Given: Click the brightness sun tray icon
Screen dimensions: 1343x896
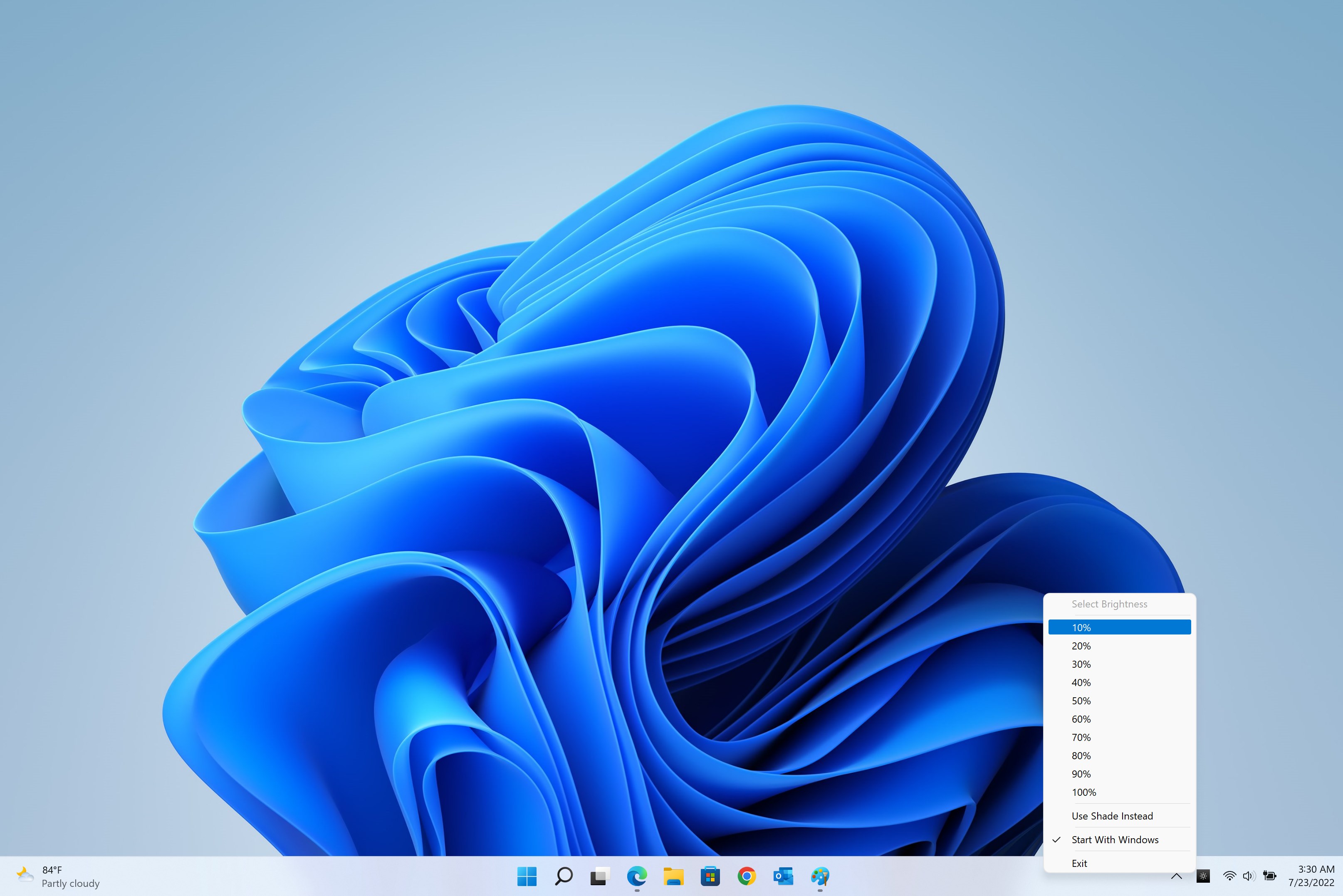Looking at the screenshot, I should coord(1203,876).
